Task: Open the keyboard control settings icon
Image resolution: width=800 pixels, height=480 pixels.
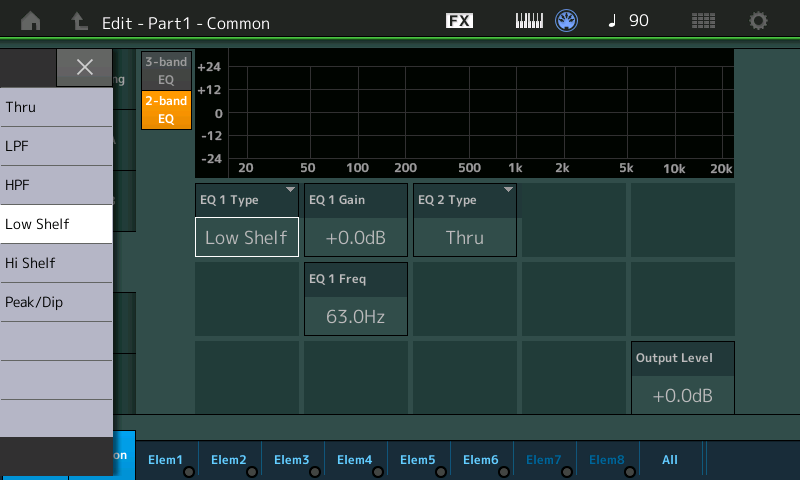Action: point(529,21)
